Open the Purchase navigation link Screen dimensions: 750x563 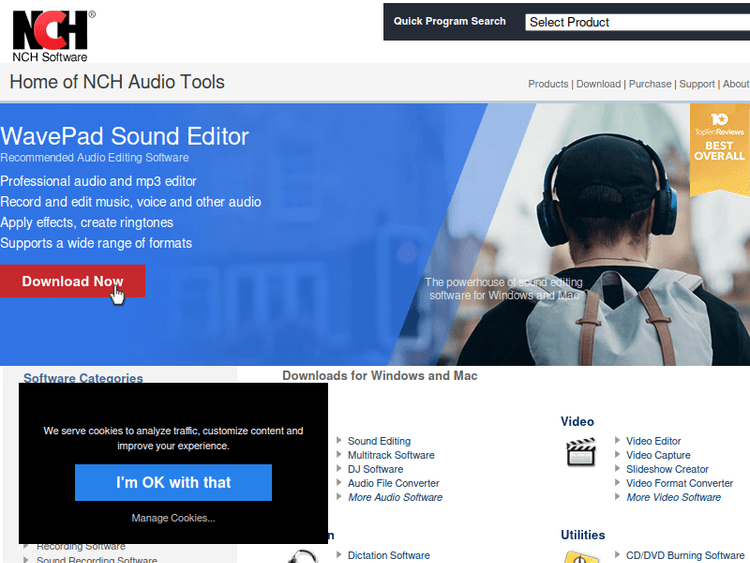point(650,84)
